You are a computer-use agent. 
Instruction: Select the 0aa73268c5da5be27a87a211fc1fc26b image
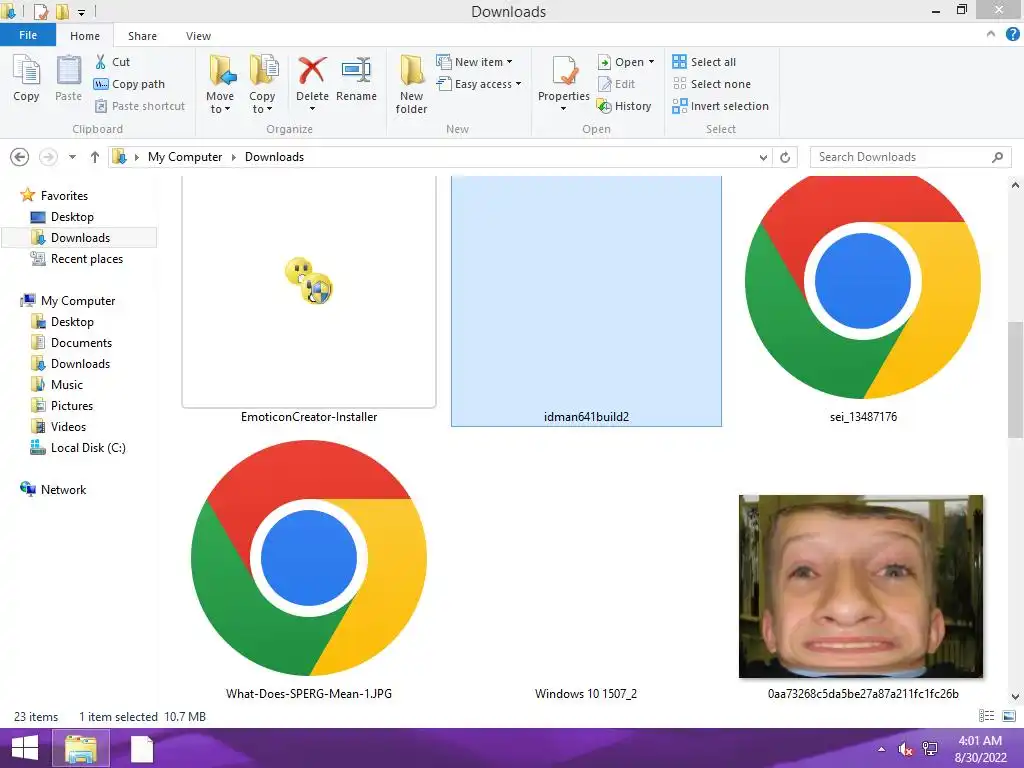coord(863,588)
